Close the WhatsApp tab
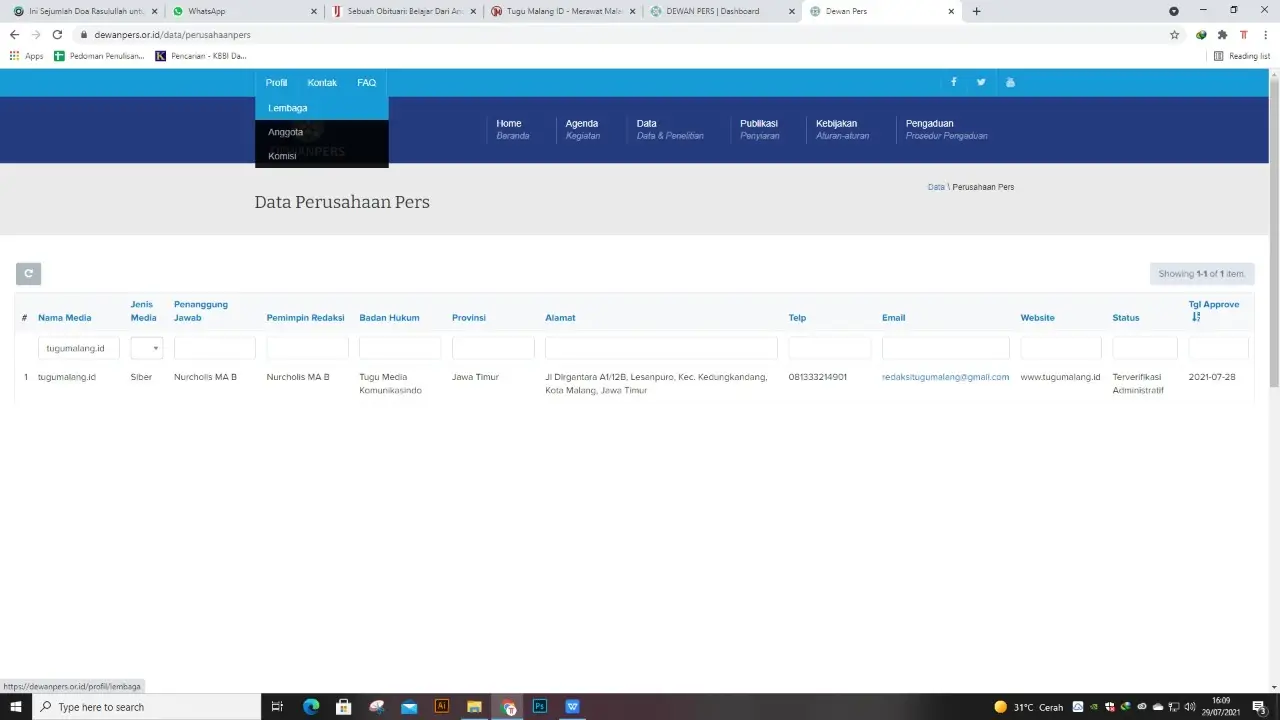This screenshot has width=1280, height=720. (x=313, y=11)
